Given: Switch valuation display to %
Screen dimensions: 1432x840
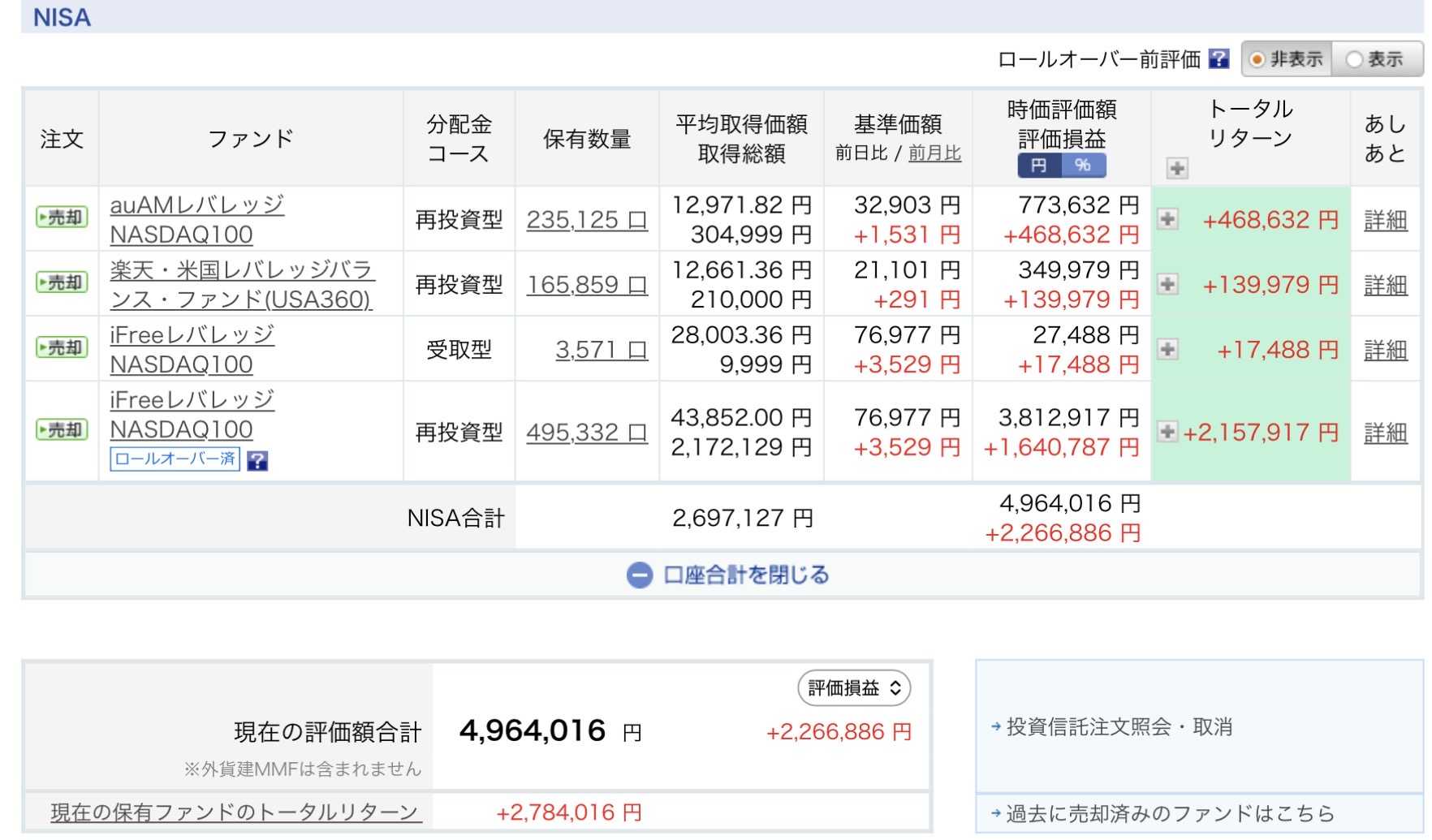Looking at the screenshot, I should tap(1083, 166).
